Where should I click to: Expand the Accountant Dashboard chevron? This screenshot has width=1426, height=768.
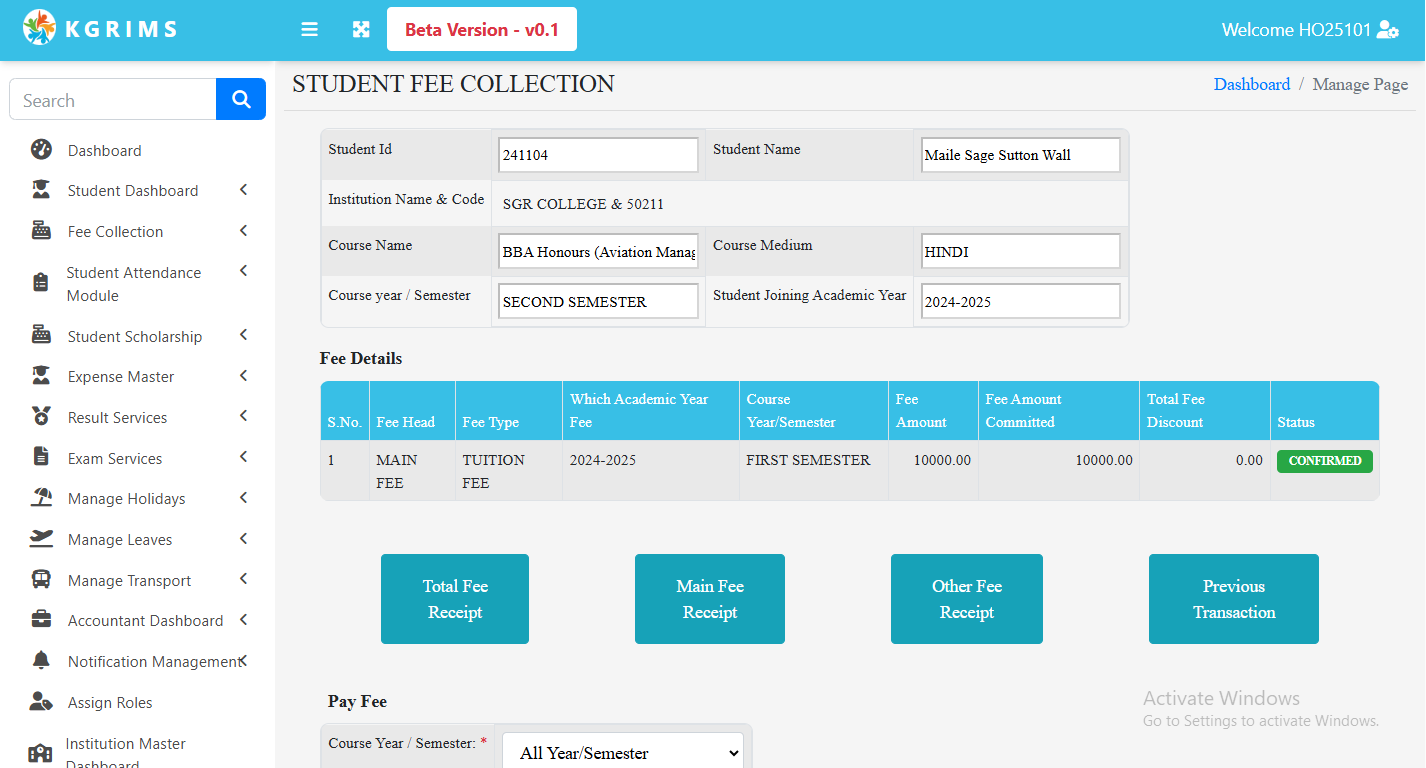click(243, 620)
